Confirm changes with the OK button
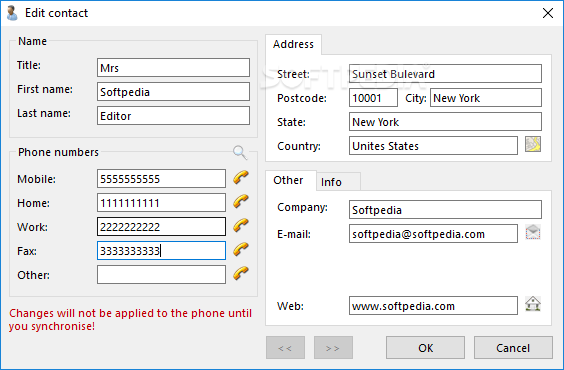This screenshot has height=370, width=564. 426,348
